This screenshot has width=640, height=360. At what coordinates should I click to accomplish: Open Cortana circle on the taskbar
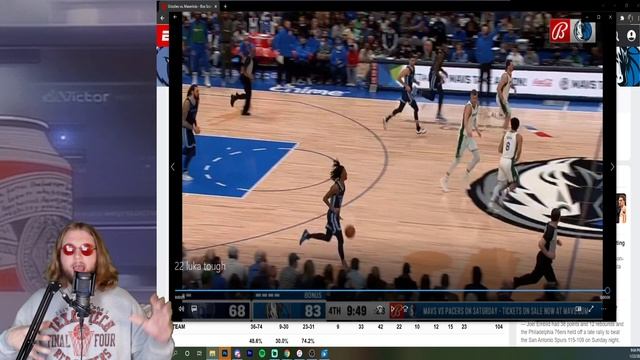point(187,353)
